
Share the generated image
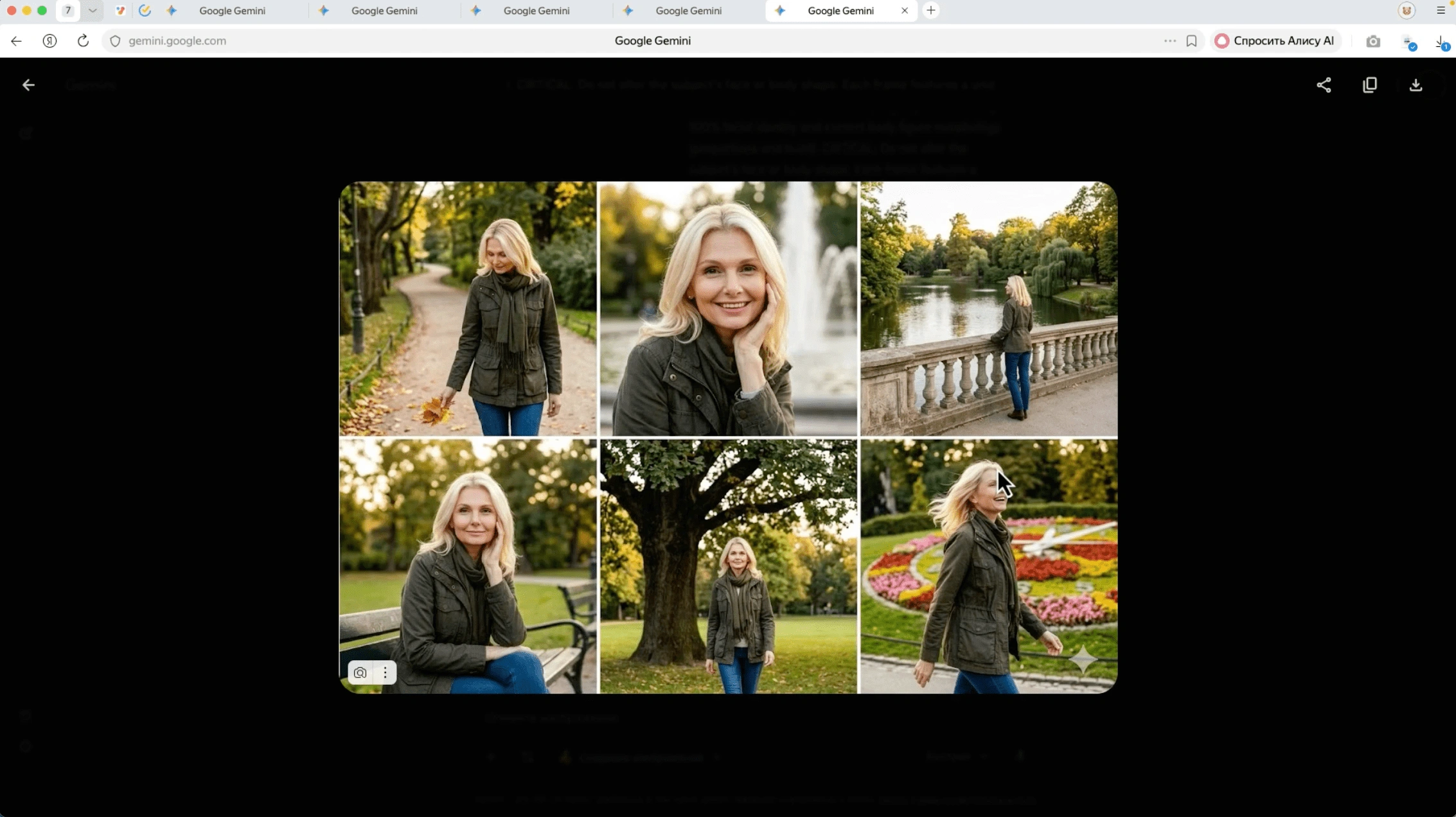[1324, 85]
